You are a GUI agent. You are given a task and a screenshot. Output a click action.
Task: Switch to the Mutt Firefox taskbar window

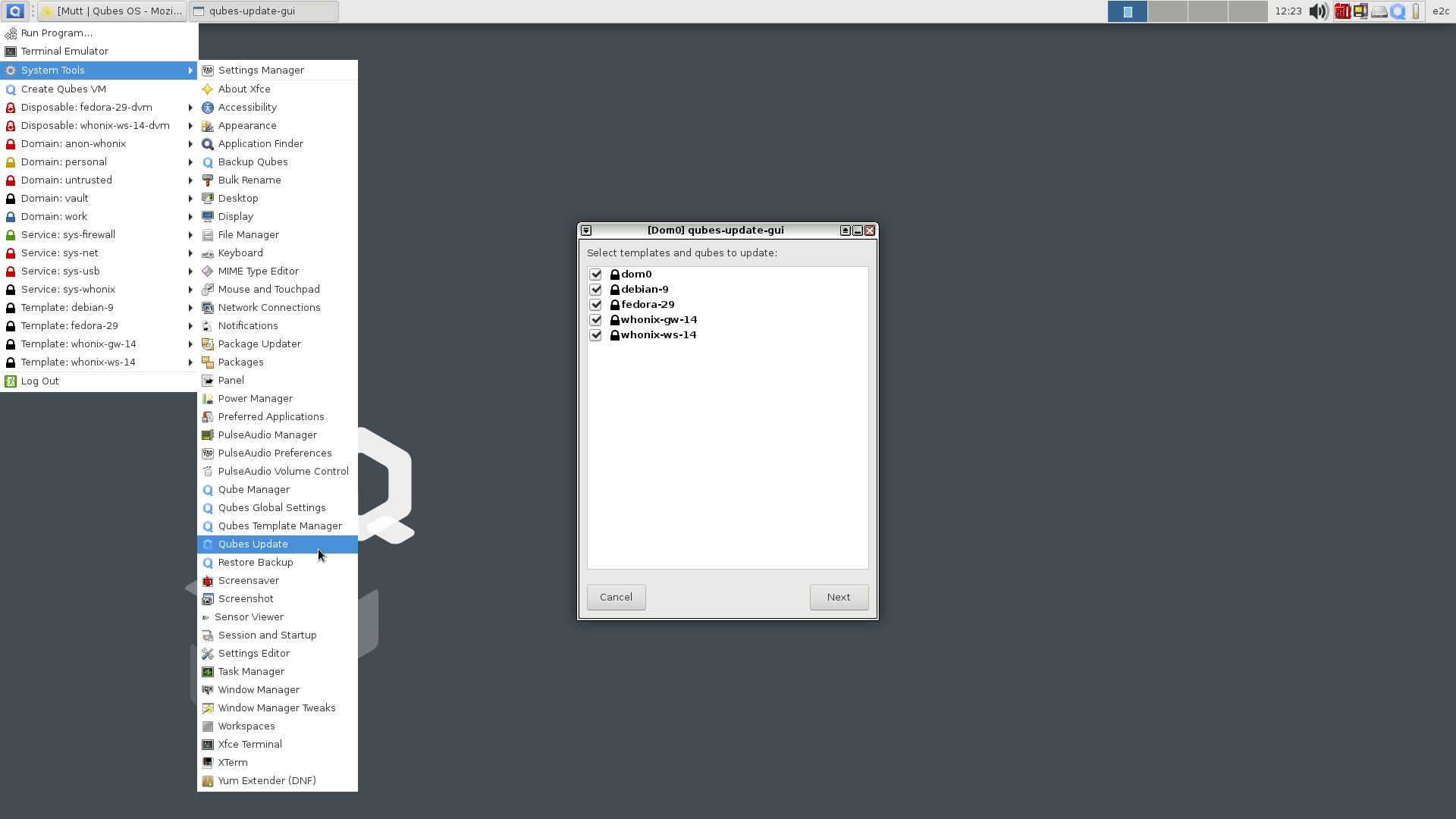(x=111, y=11)
